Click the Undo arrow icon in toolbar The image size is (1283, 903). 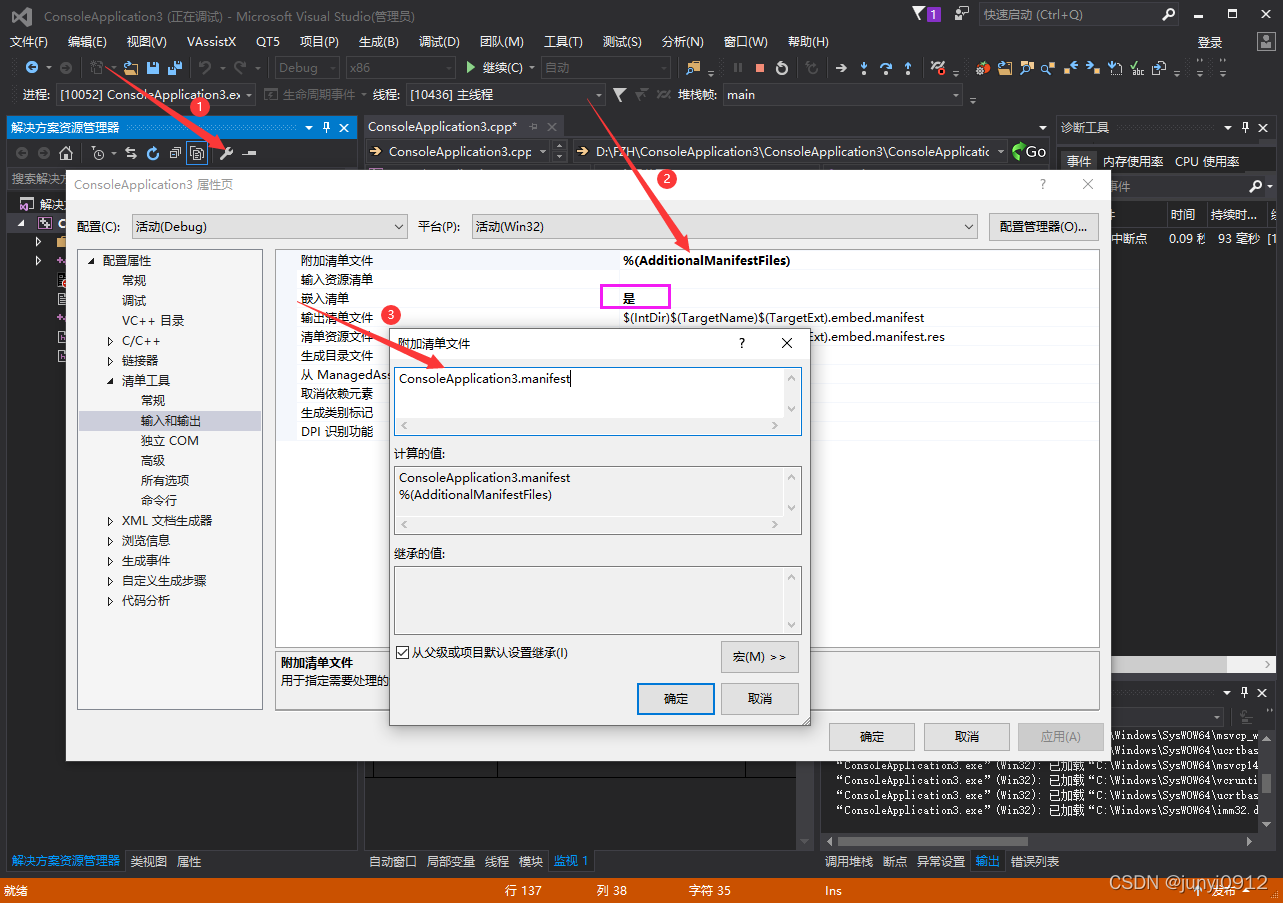click(204, 68)
